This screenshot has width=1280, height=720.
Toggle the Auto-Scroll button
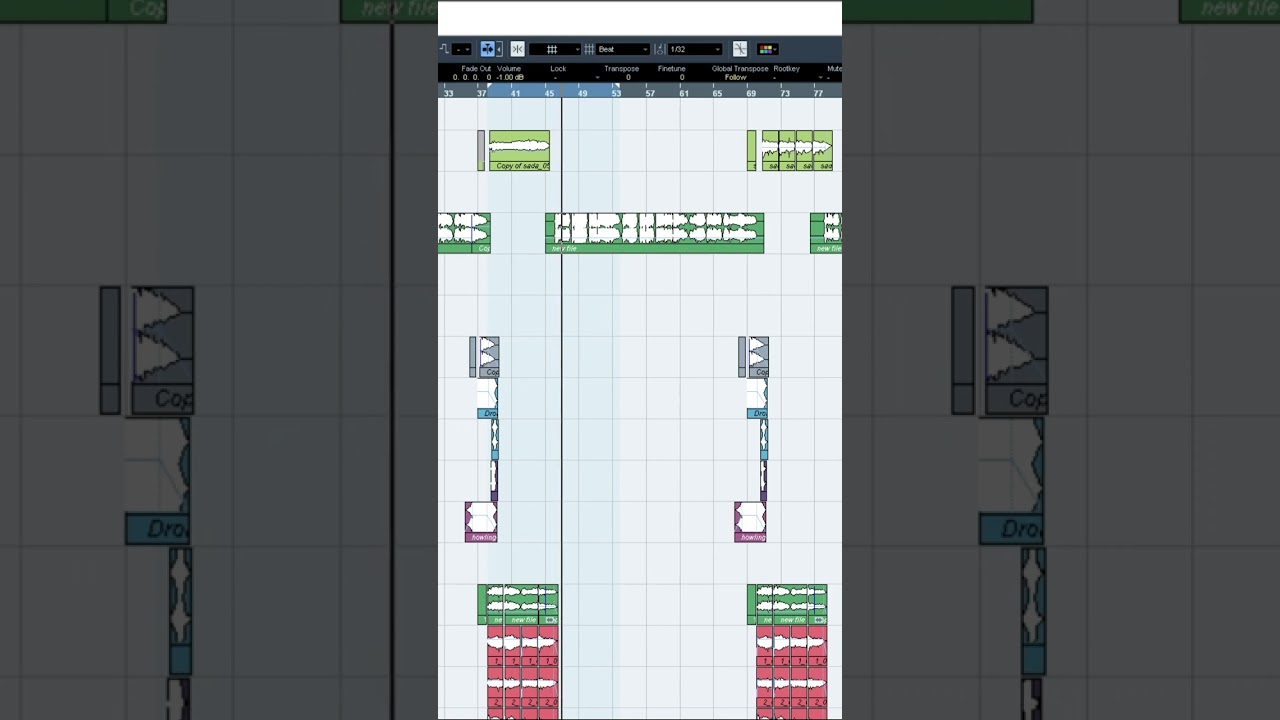tap(487, 49)
